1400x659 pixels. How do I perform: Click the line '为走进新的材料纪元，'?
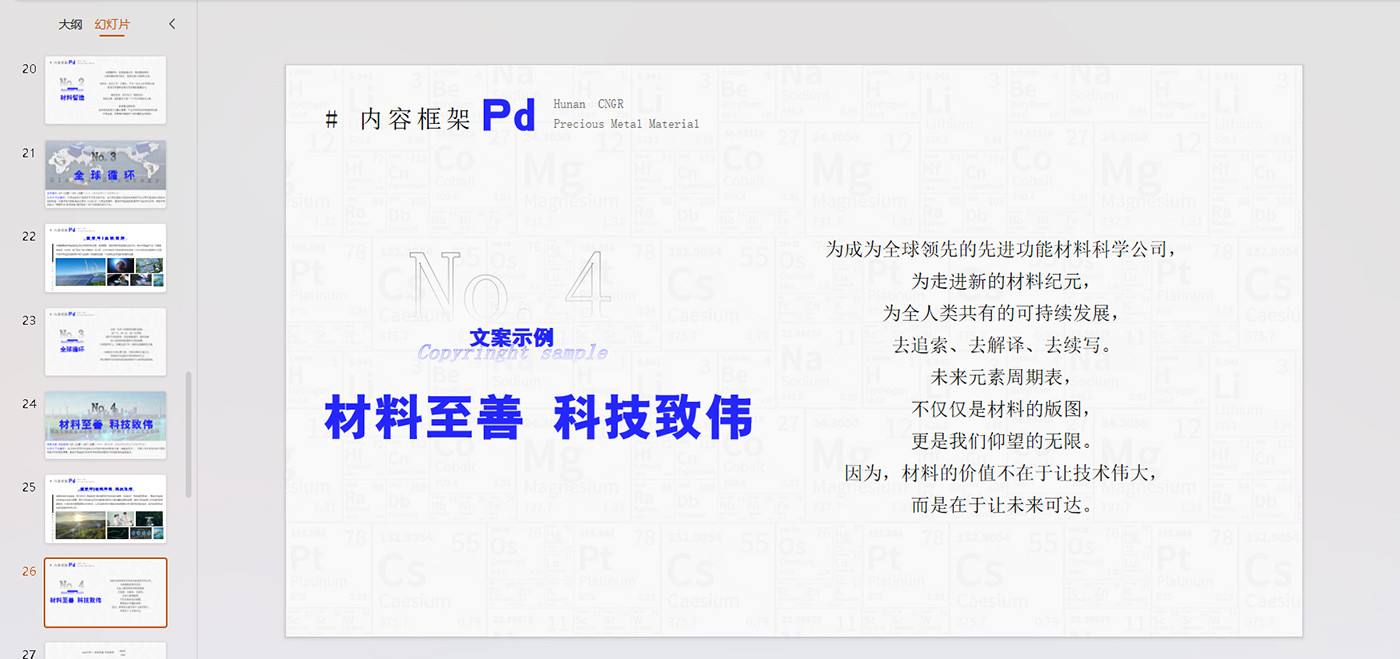1001,282
